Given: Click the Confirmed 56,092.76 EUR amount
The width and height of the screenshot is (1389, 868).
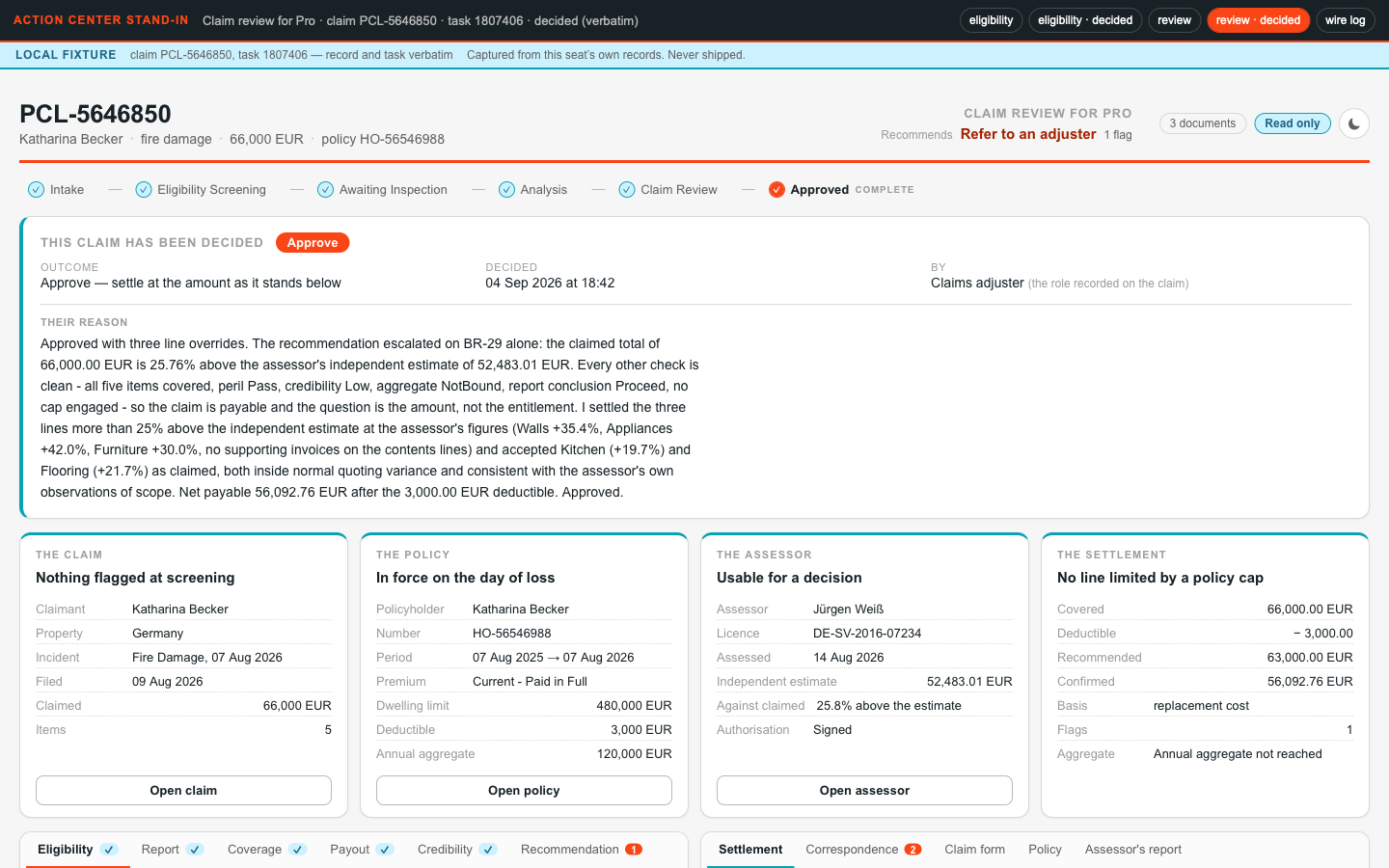Looking at the screenshot, I should point(1310,682).
